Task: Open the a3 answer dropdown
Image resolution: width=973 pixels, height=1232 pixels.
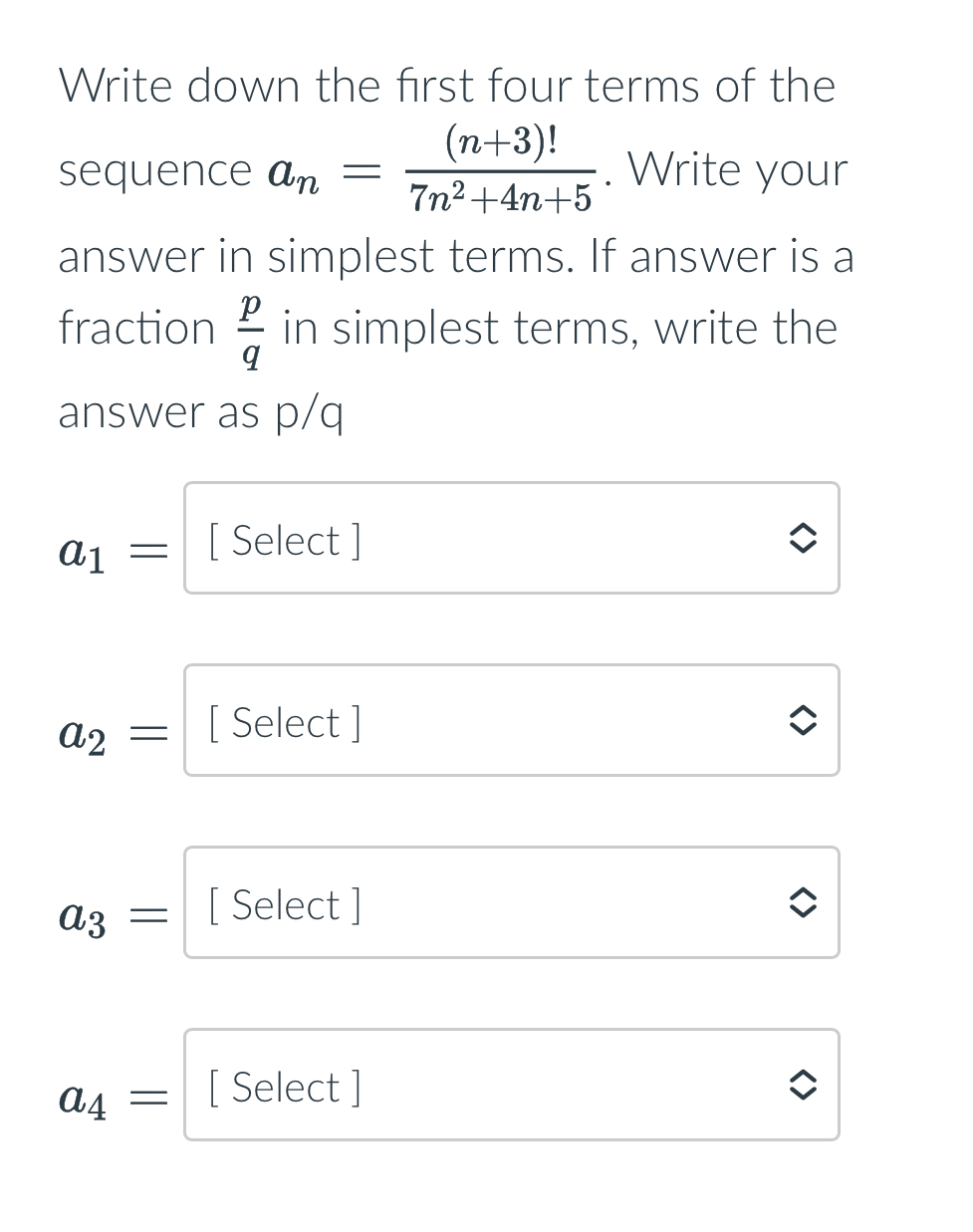Action: (511, 902)
